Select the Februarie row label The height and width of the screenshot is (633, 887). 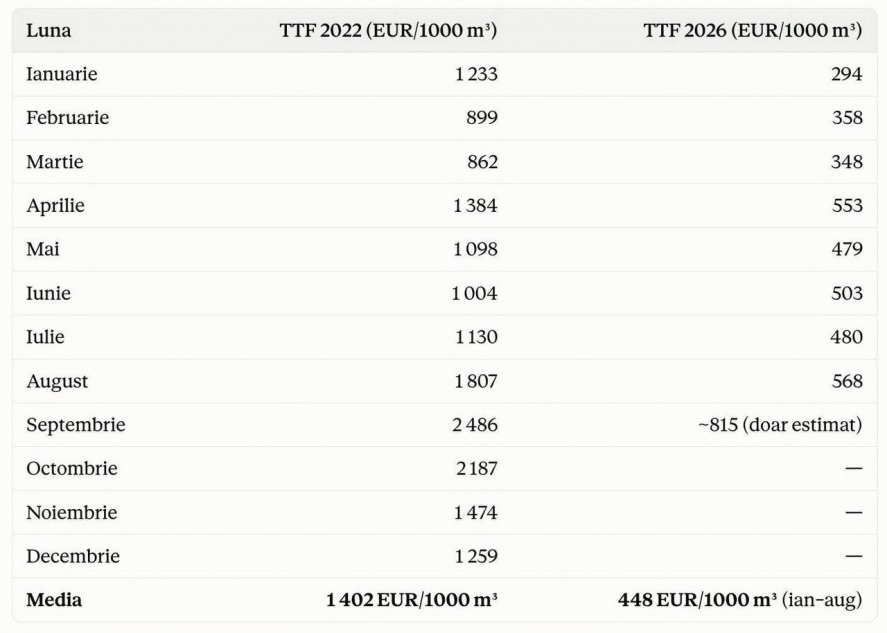[67, 118]
